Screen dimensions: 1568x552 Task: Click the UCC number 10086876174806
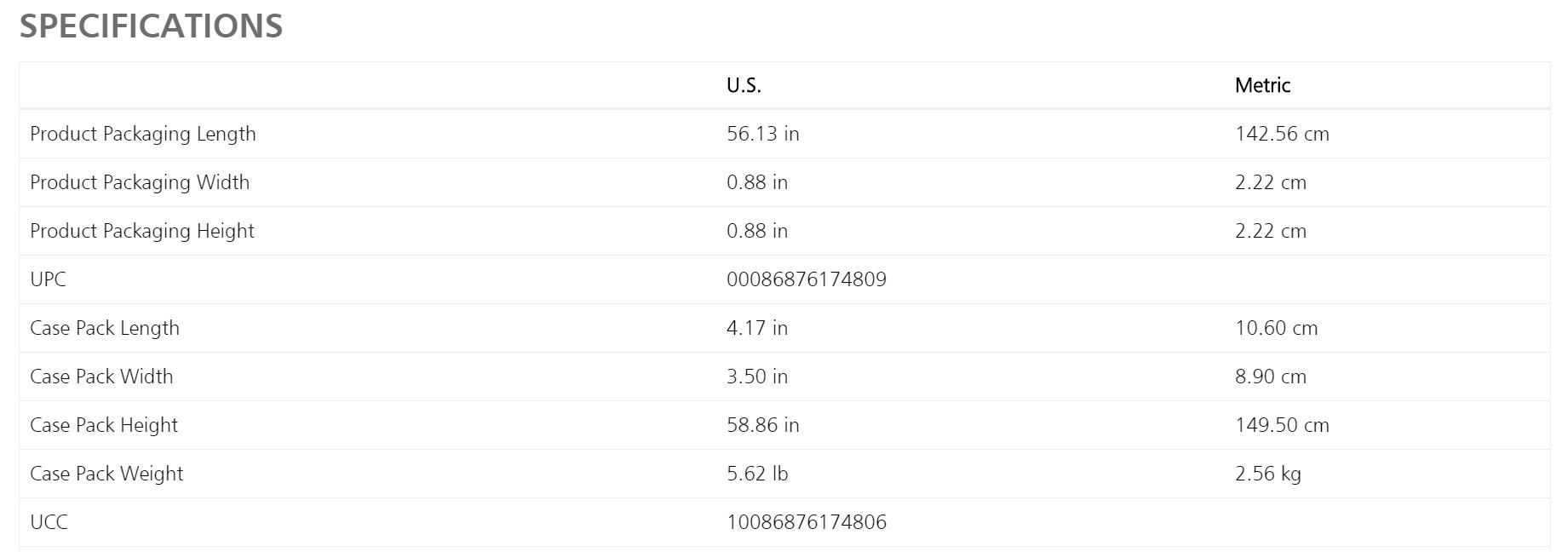[x=807, y=522]
